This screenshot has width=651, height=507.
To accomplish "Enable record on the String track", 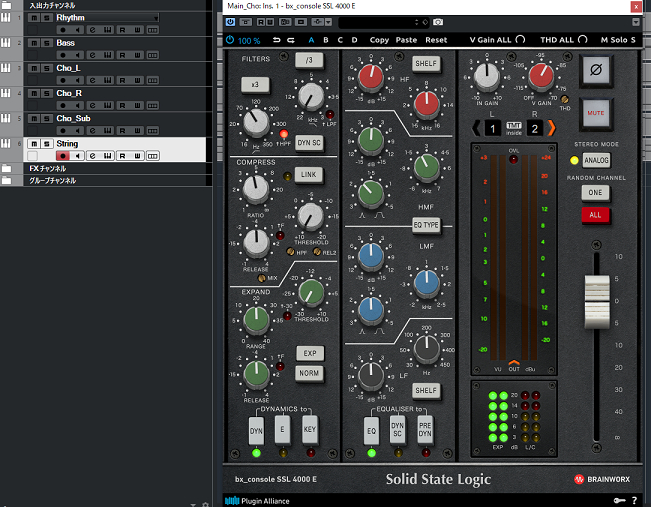I will pos(63,156).
